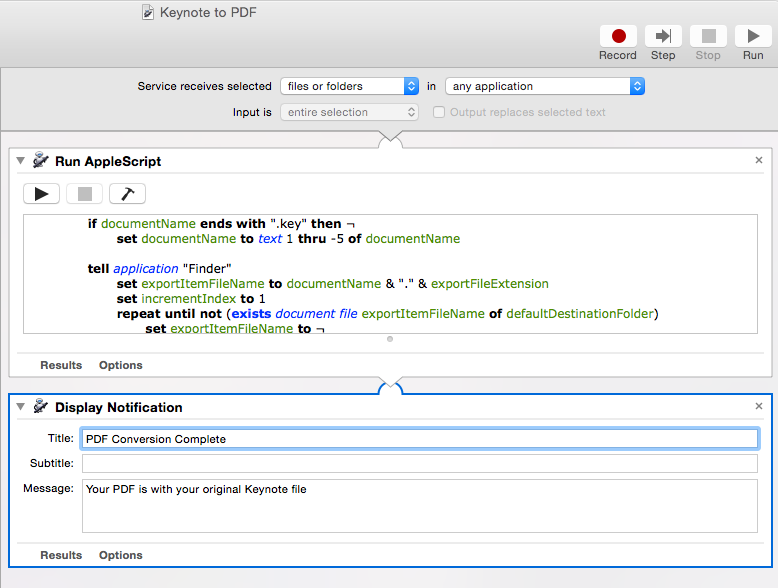Collapse the Display Notification action
The width and height of the screenshot is (778, 588).
click(x=20, y=406)
